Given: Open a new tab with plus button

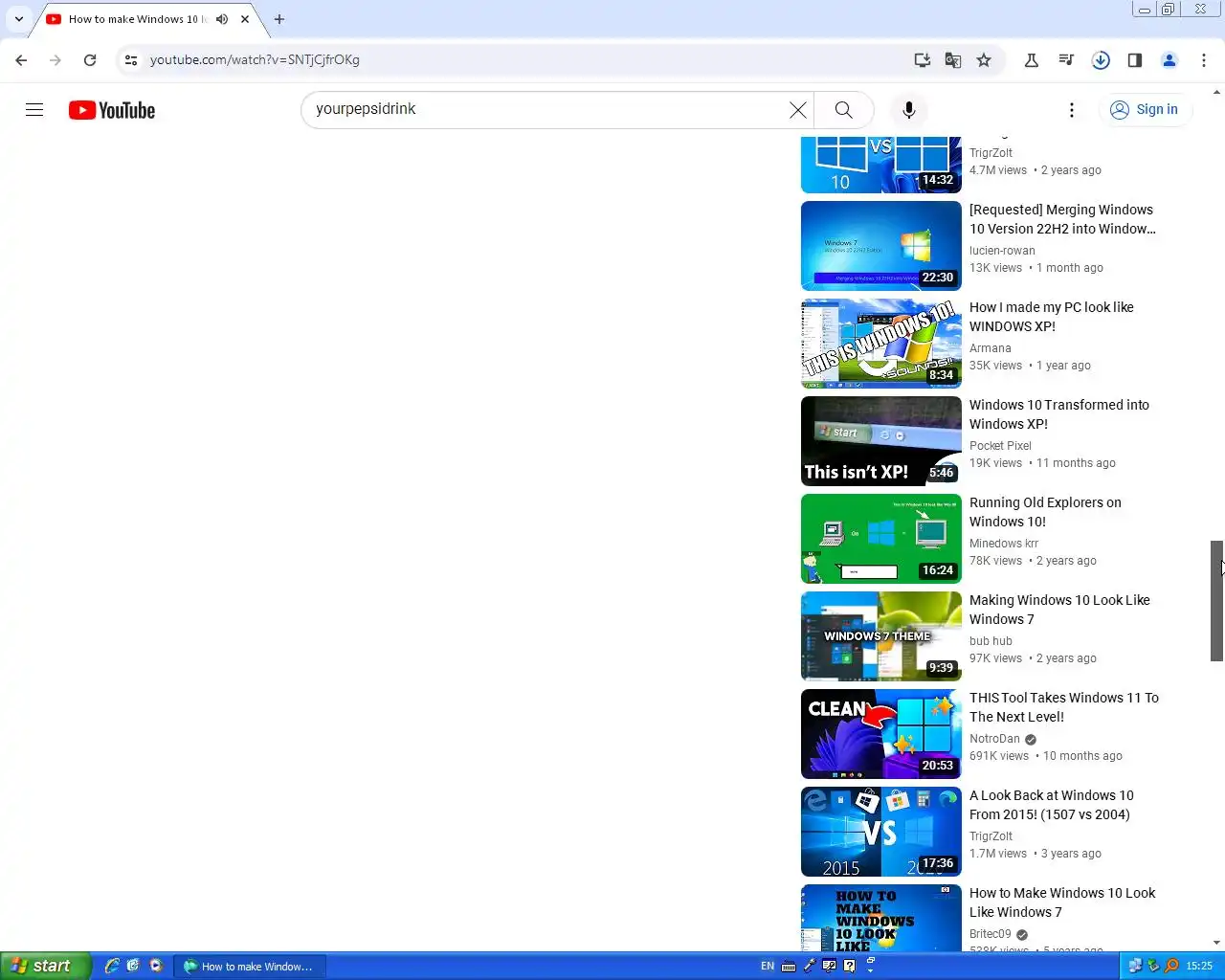Looking at the screenshot, I should 279,19.
